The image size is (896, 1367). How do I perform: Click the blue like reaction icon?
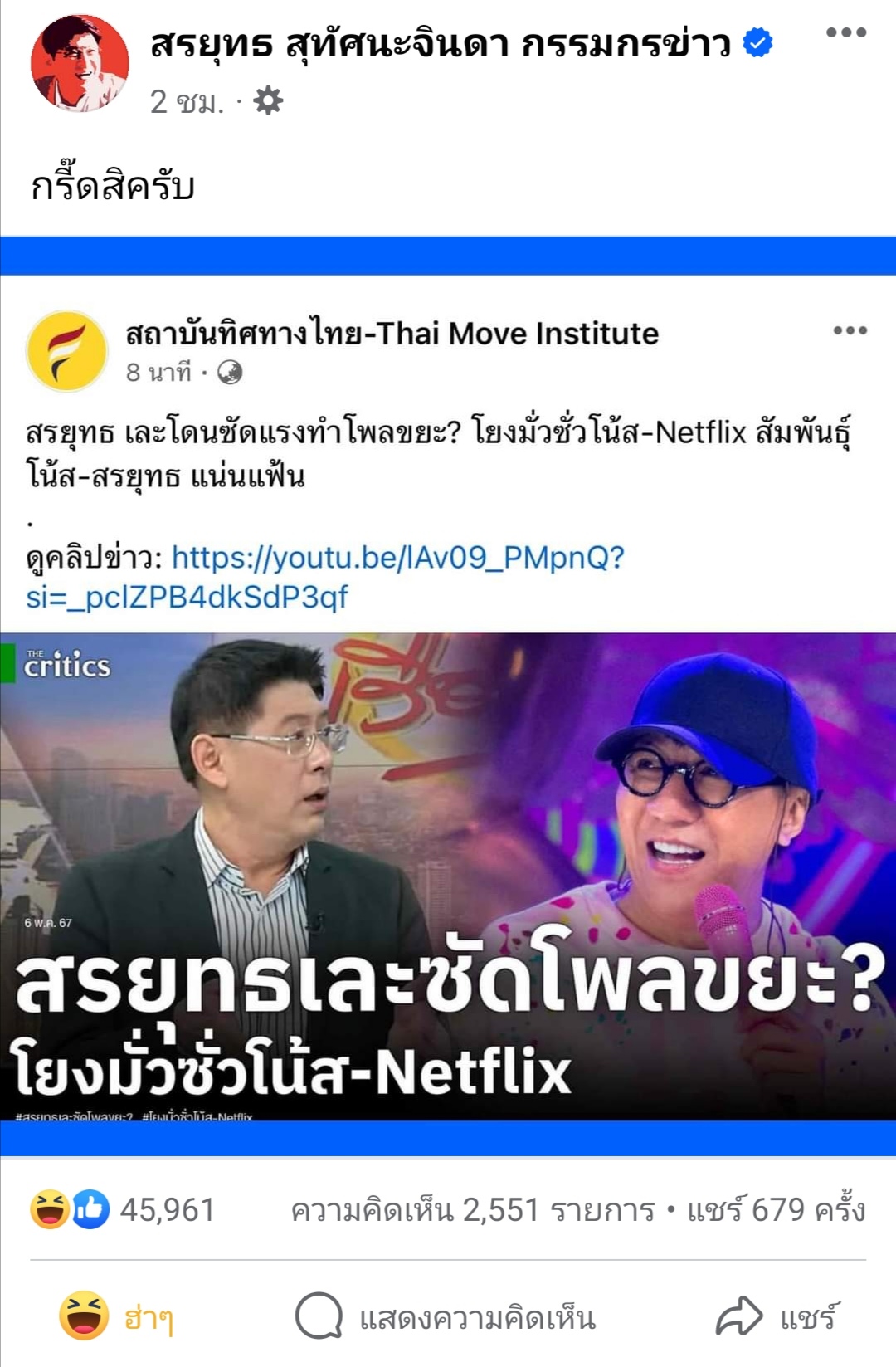coord(90,1209)
